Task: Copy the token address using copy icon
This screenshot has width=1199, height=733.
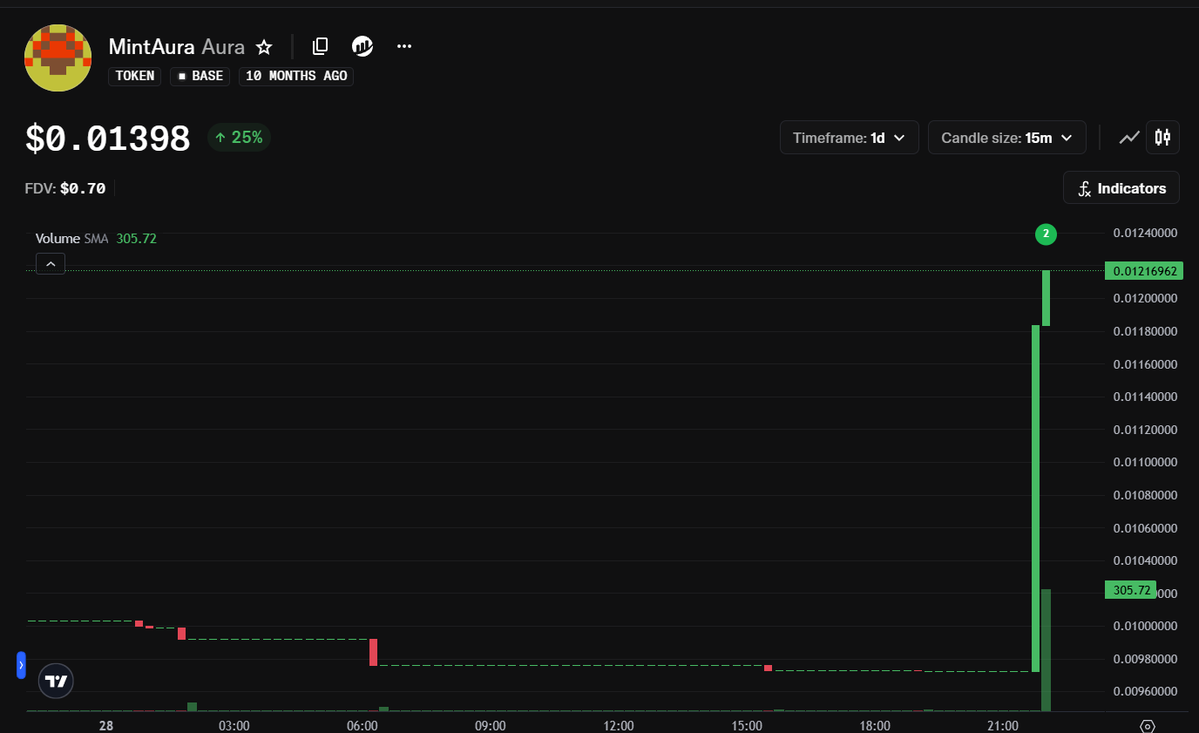Action: (320, 47)
